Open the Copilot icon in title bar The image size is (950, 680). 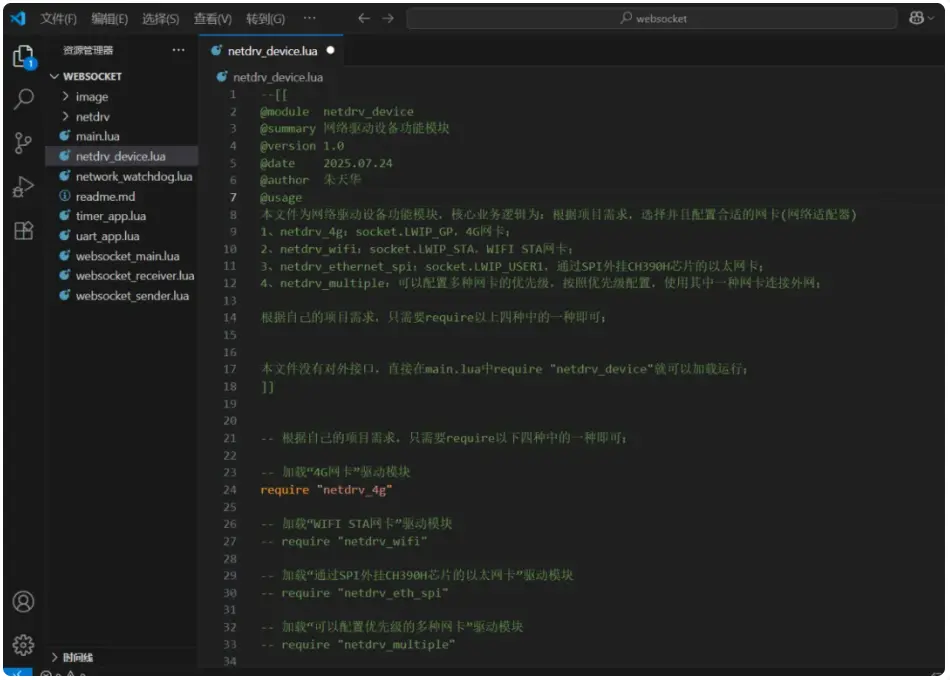(916, 18)
